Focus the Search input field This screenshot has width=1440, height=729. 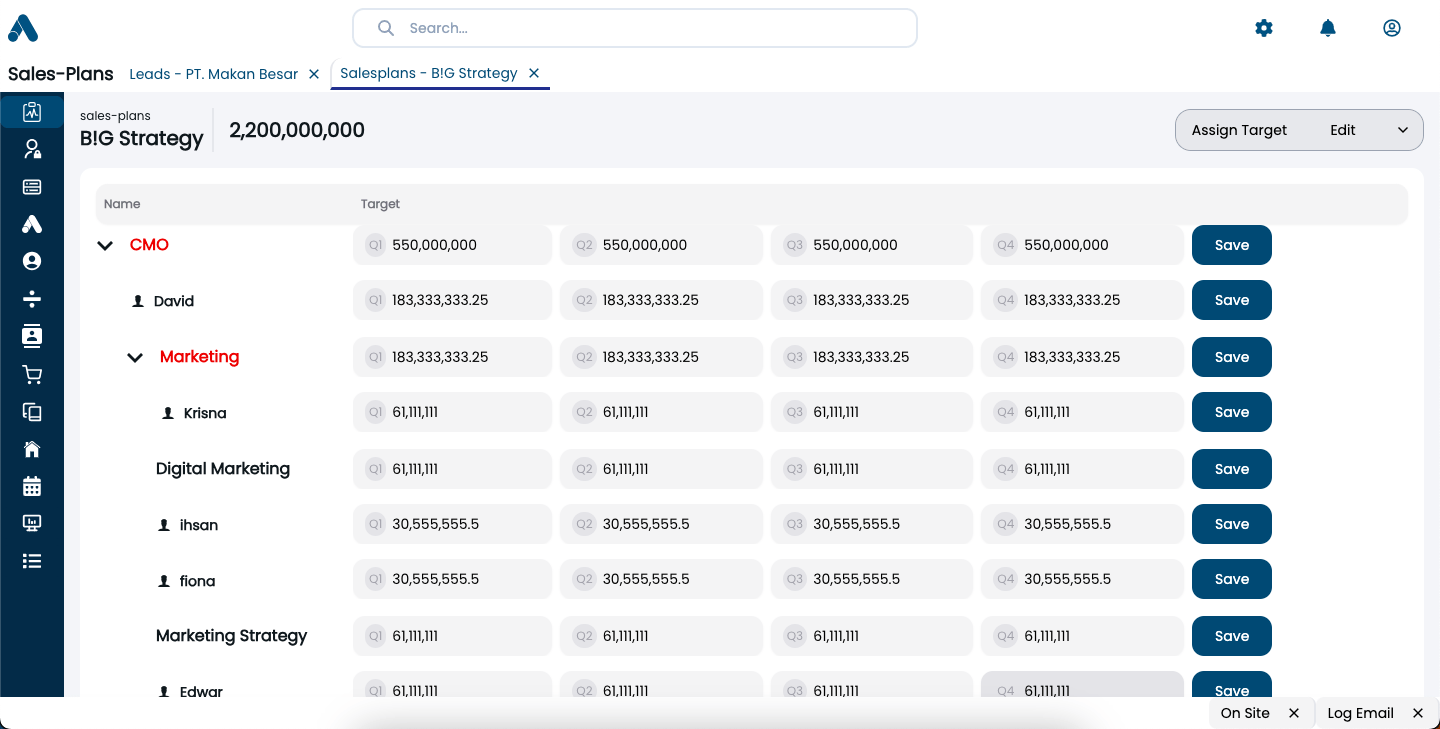click(x=635, y=28)
